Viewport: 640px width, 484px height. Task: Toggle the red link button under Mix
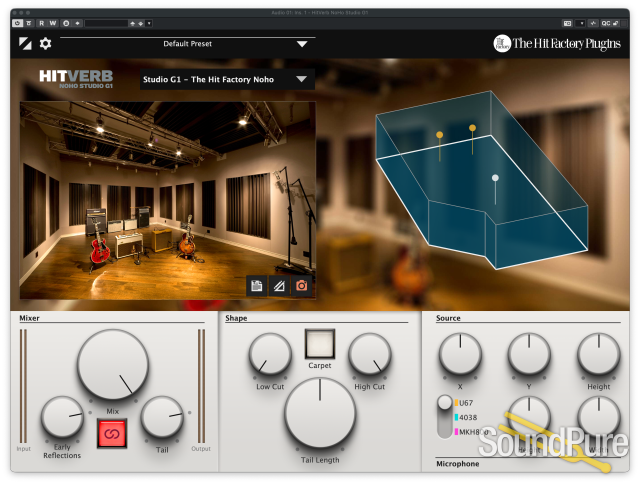[112, 433]
